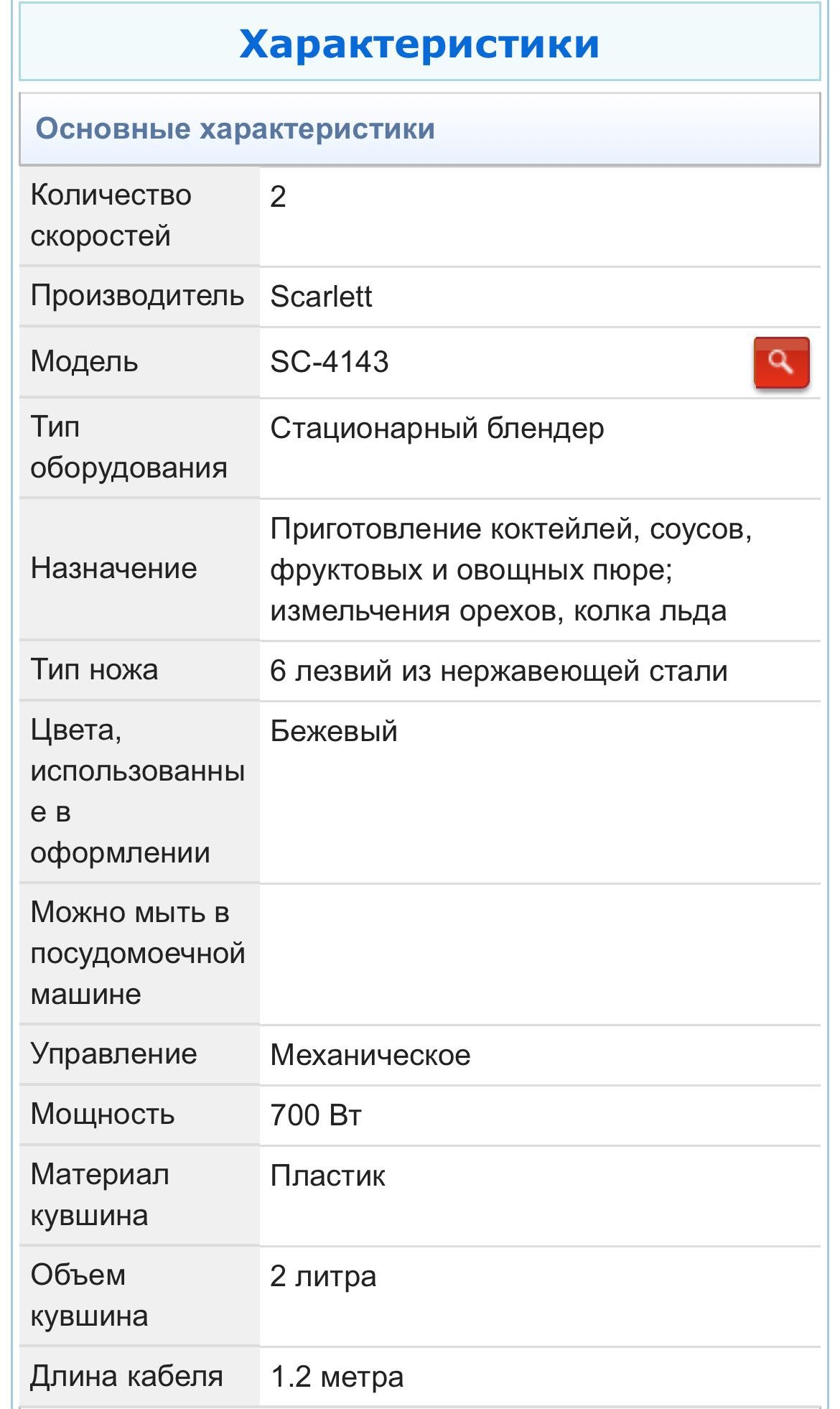
Task: Click the Scarlett manufacturer value
Action: pos(321,297)
